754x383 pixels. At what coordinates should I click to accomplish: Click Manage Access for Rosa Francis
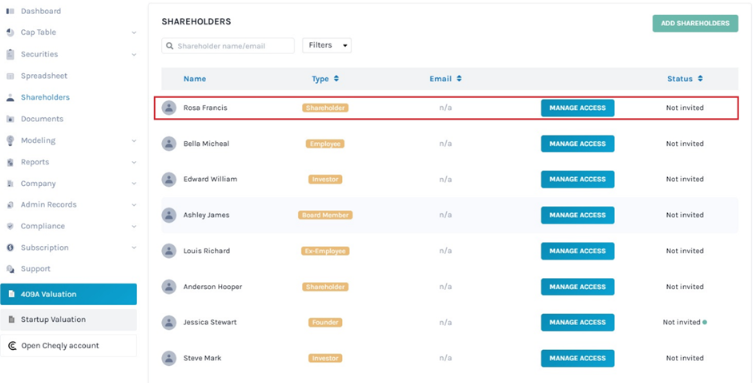pyautogui.click(x=578, y=108)
